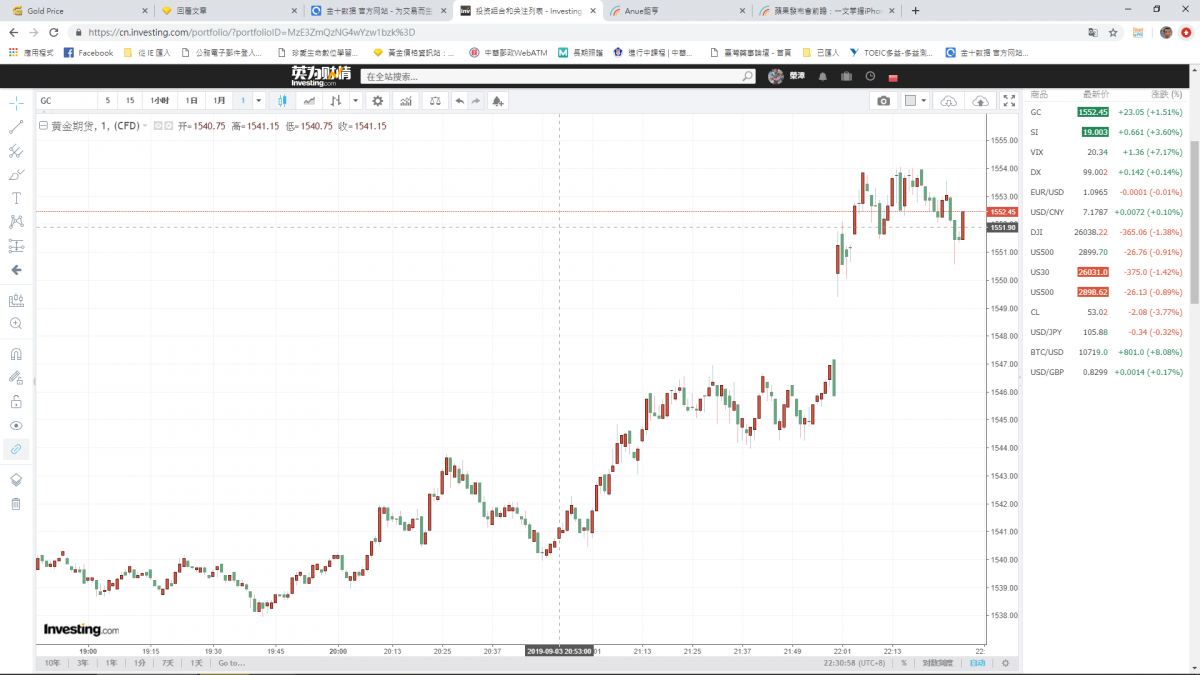Toggle log scale on price axis
Screen dimensions: 1200x675
pos(937,663)
